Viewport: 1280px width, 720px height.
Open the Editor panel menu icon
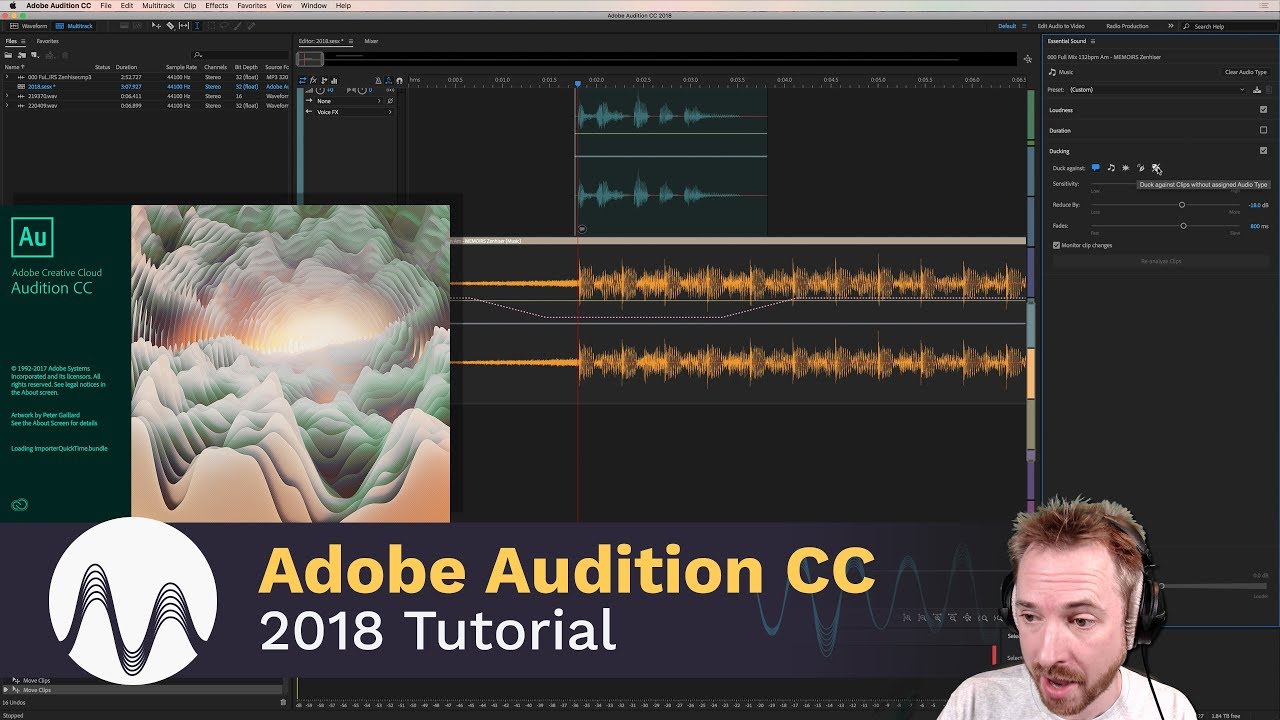[351, 41]
